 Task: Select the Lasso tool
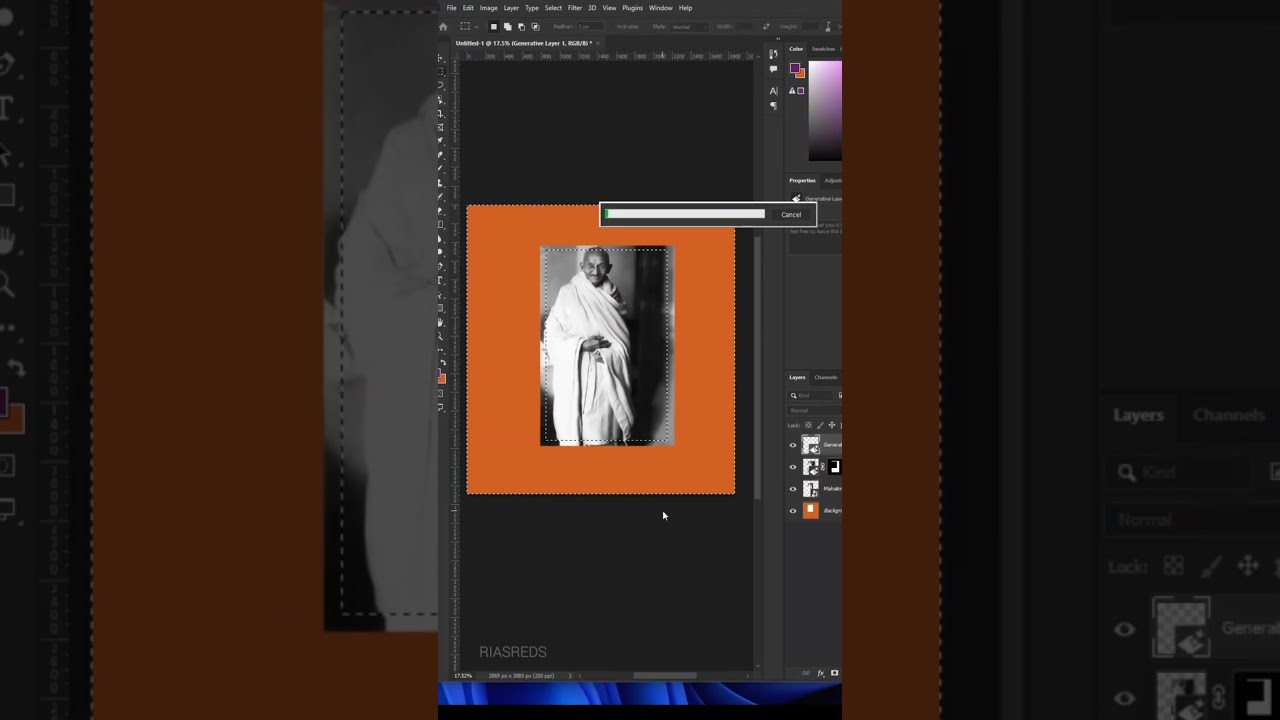point(441,86)
